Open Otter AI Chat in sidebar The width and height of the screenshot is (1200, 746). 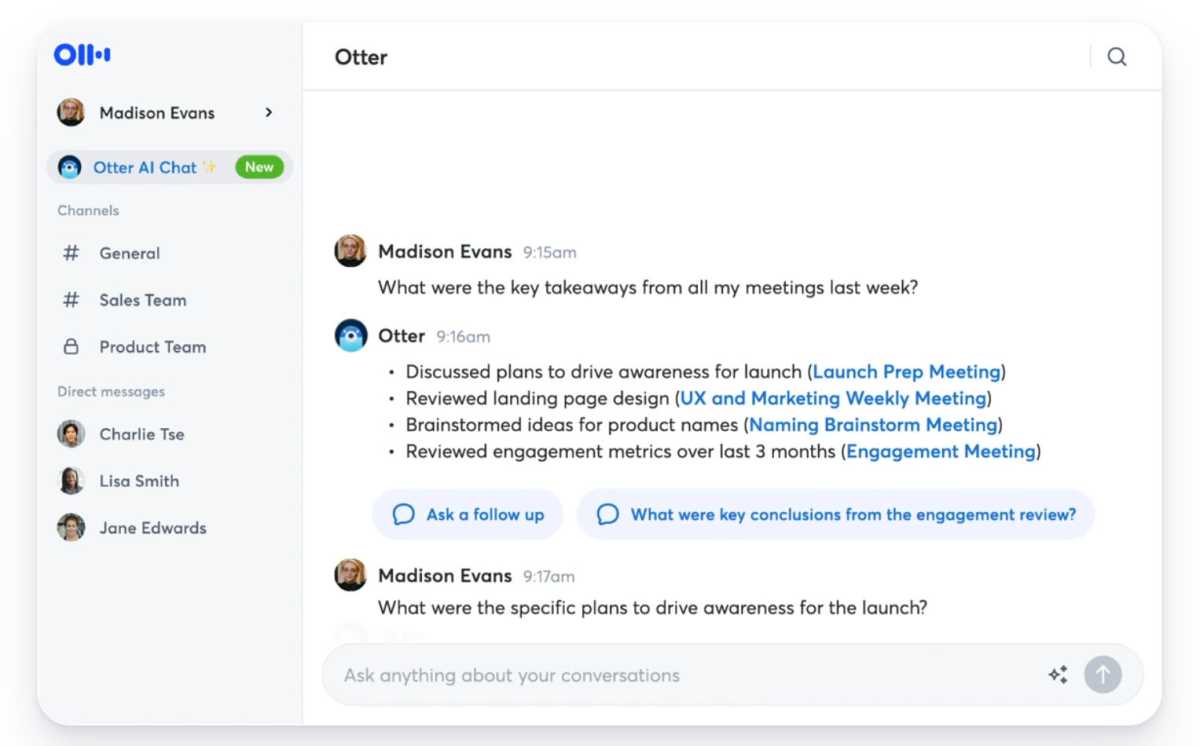tap(145, 168)
